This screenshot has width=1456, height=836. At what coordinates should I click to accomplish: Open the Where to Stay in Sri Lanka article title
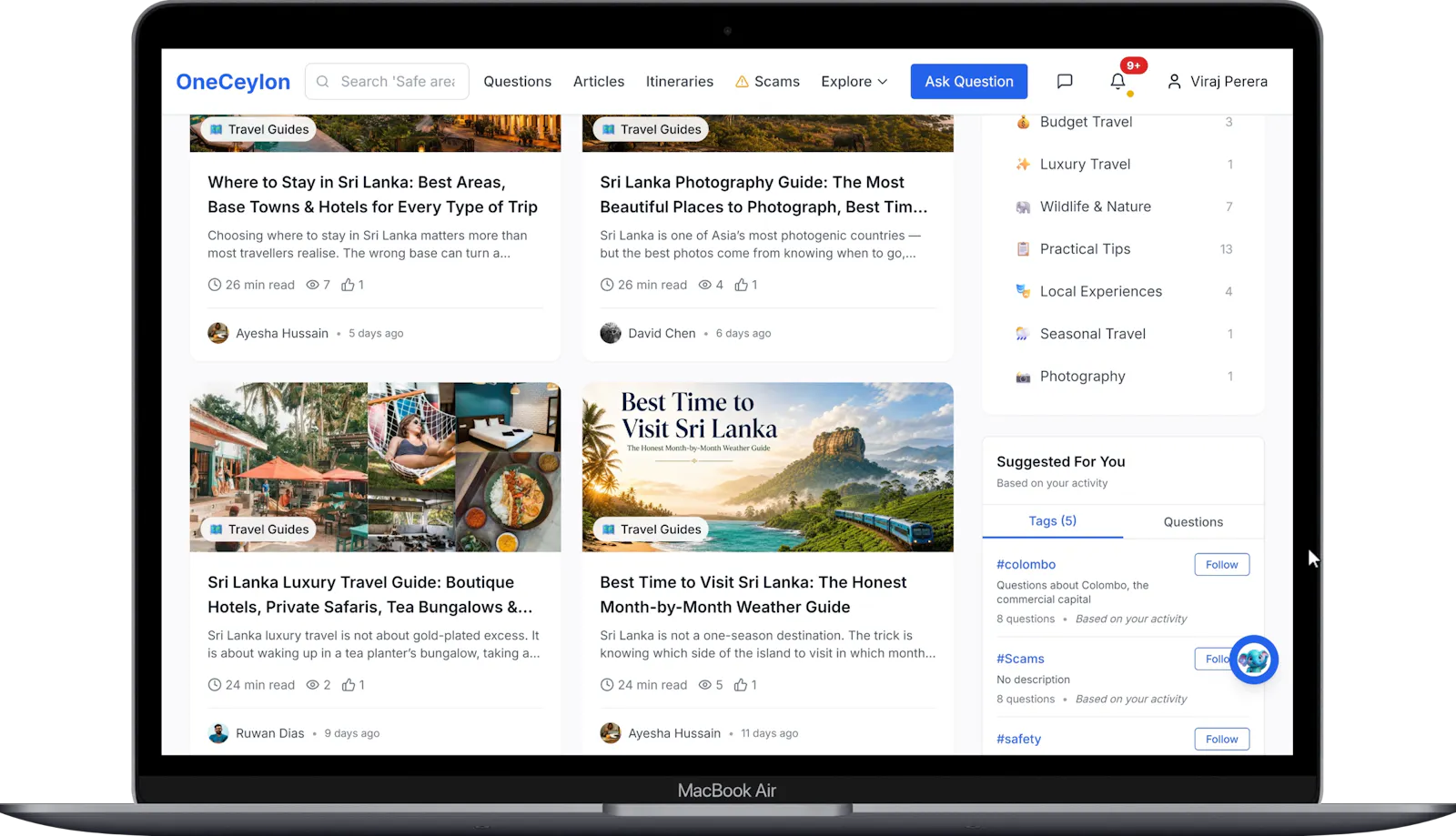(x=373, y=195)
